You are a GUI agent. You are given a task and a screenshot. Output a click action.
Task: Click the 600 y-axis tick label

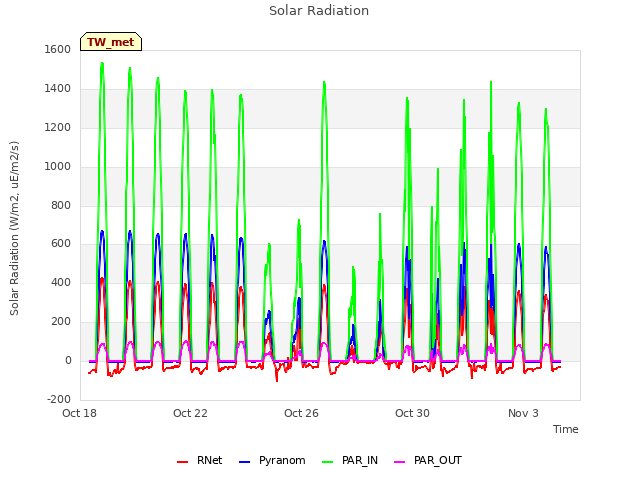61,244
